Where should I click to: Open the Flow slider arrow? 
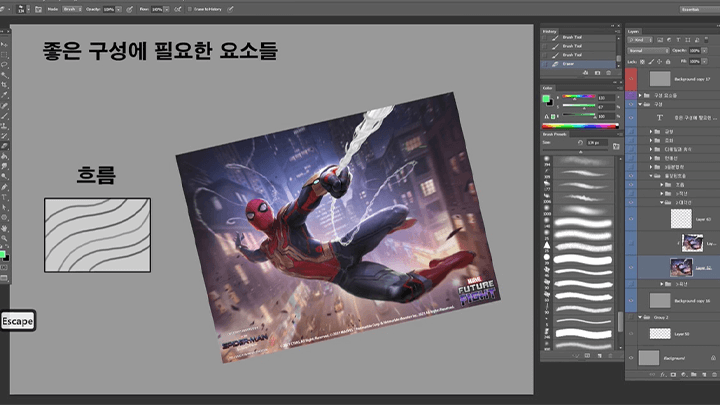pyautogui.click(x=167, y=9)
